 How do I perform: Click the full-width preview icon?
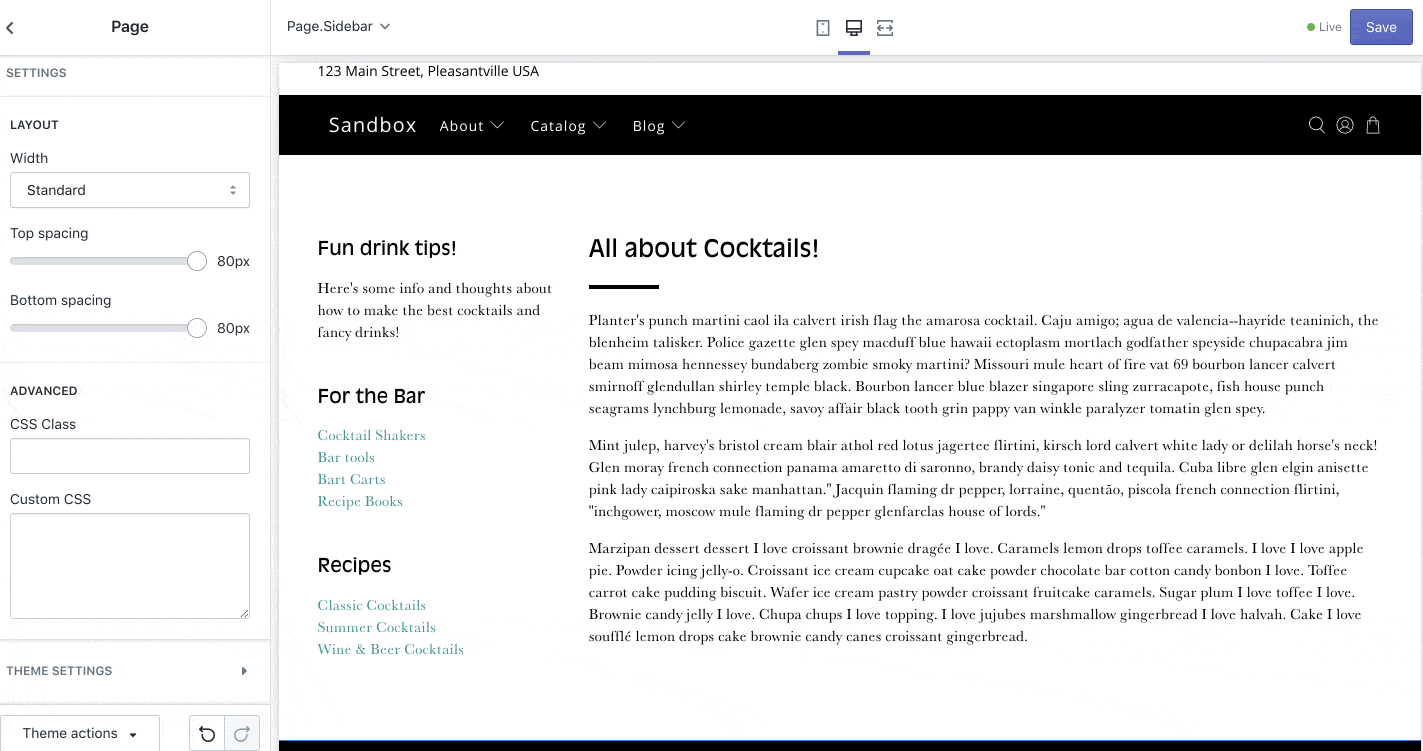[x=884, y=27]
